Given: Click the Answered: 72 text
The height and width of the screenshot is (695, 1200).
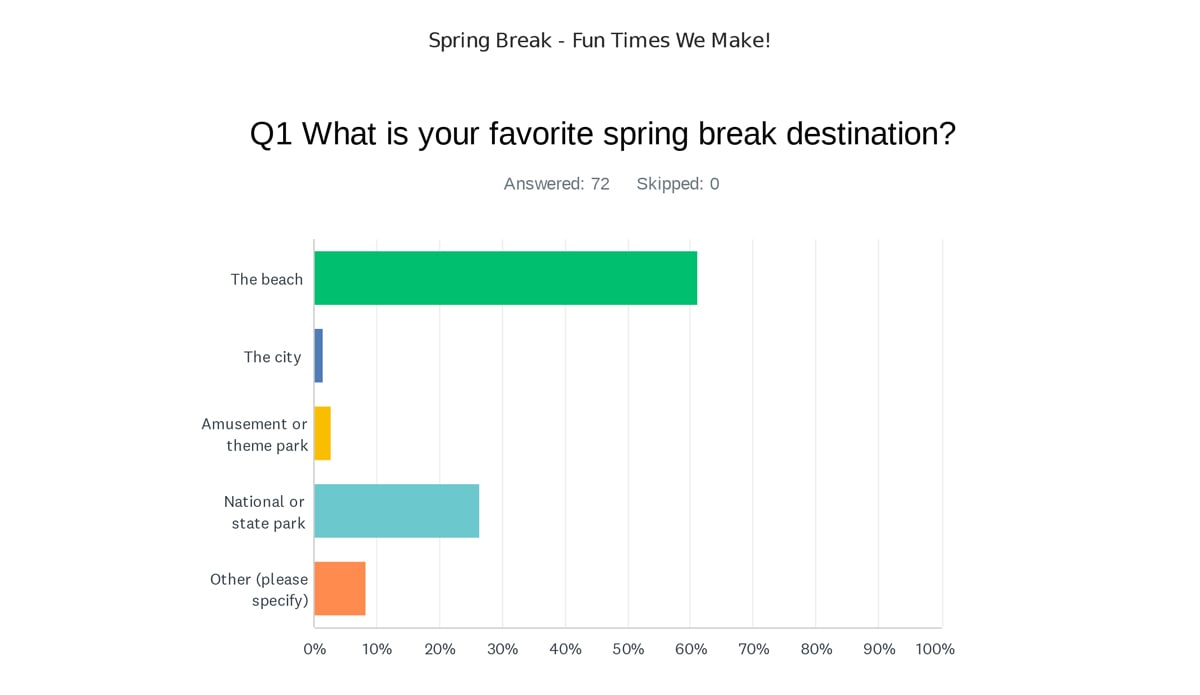Looking at the screenshot, I should (557, 184).
